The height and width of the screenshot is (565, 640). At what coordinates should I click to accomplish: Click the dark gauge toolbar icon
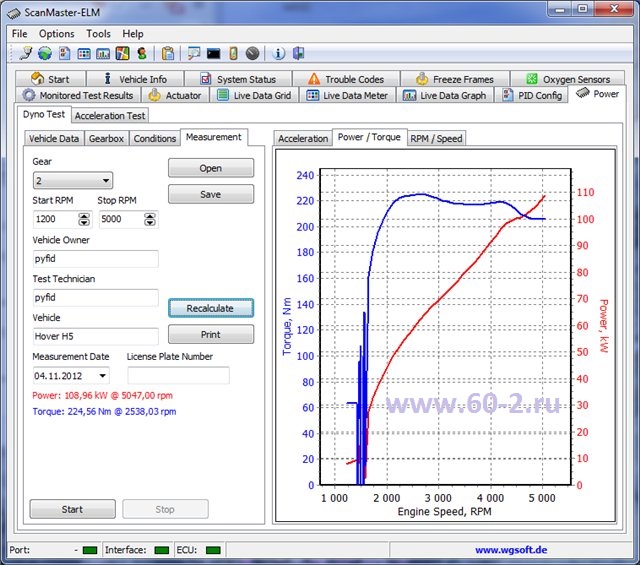[253, 53]
